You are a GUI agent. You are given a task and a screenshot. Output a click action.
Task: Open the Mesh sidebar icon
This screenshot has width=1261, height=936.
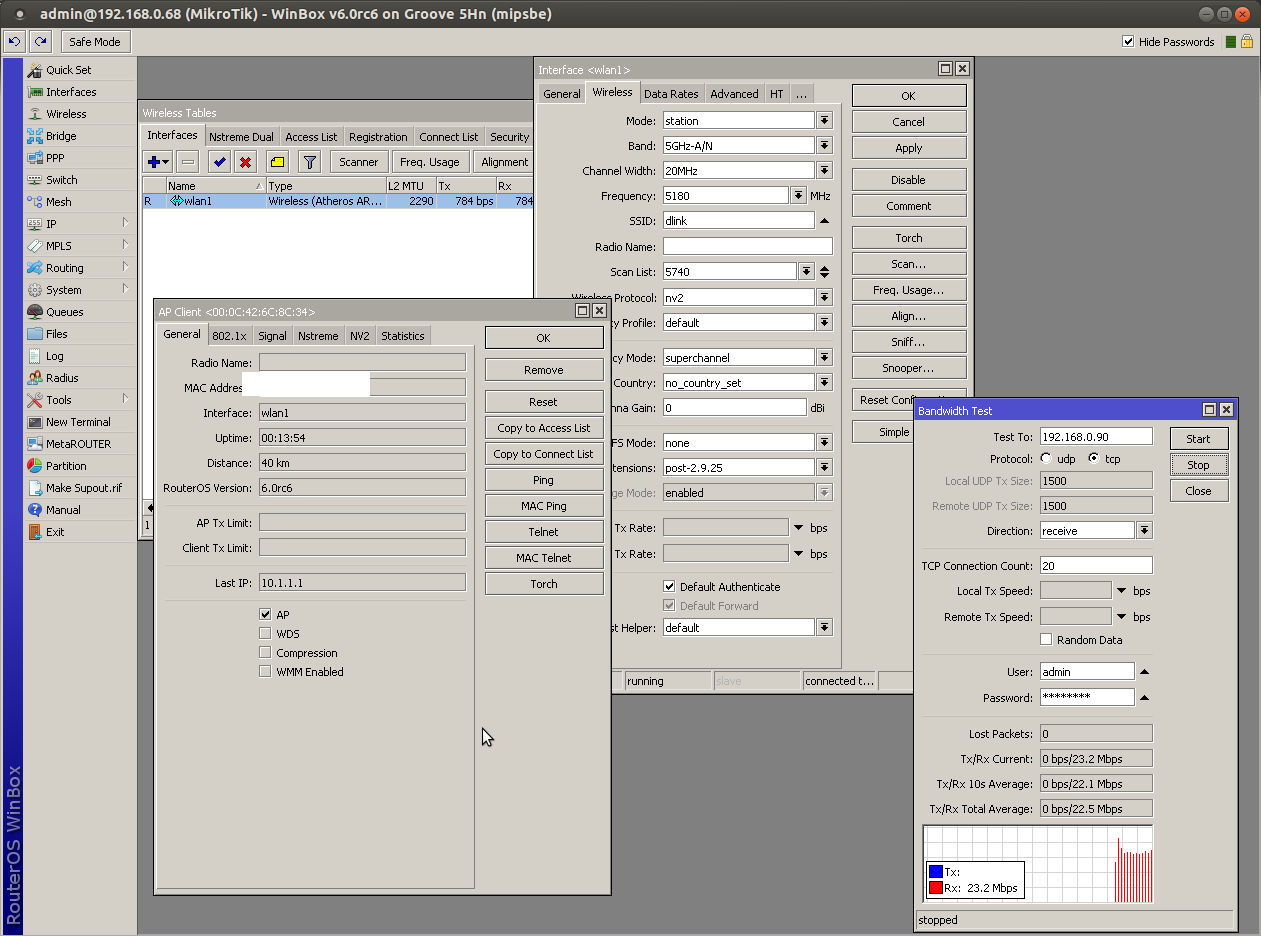click(x=35, y=202)
